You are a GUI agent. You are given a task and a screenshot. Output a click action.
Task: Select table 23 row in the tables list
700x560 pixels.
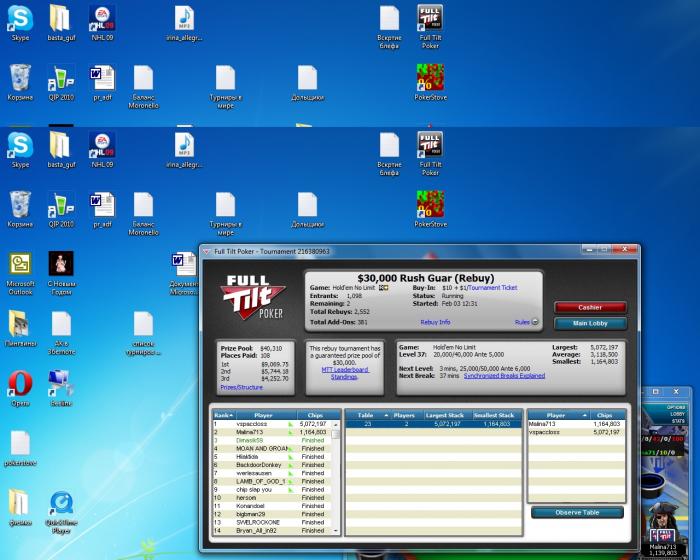point(433,424)
